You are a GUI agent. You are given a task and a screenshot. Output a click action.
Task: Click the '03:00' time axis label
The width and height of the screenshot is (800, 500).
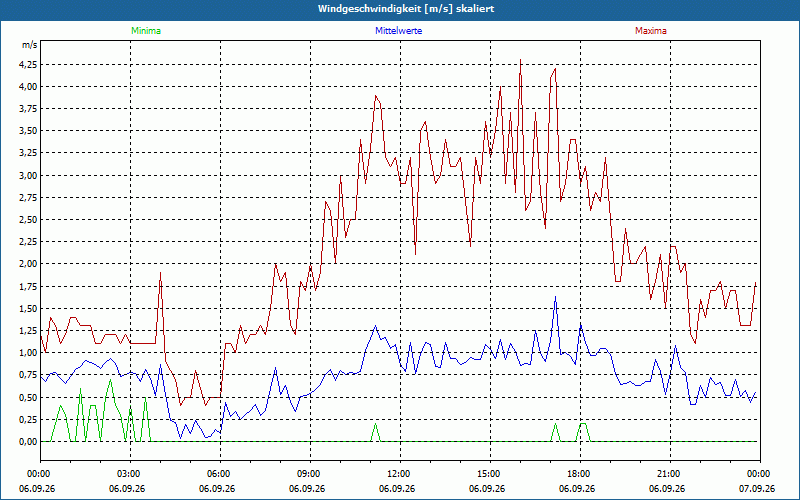127,474
